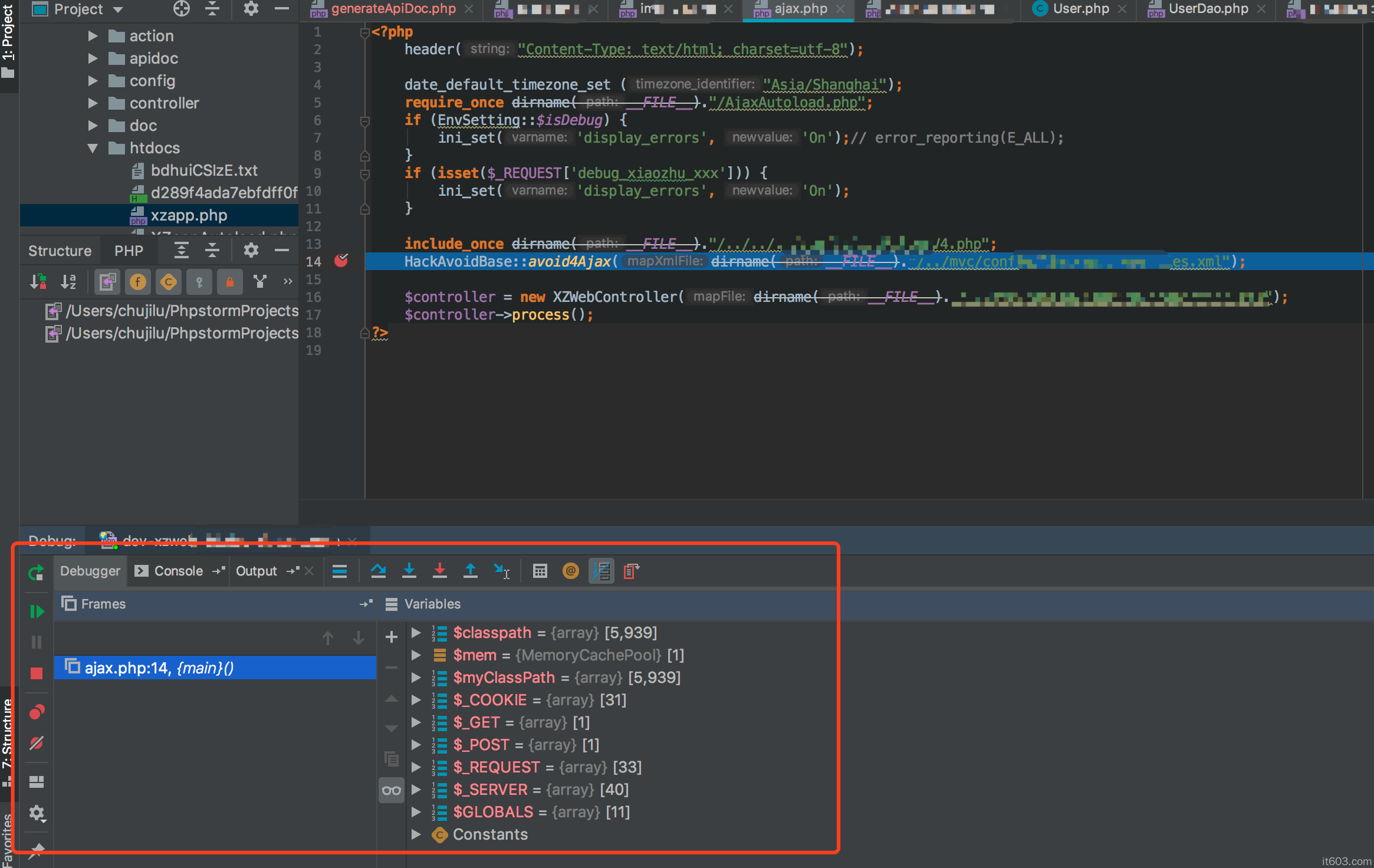Screen dimensions: 1374x868
Task: Switch to the User.php editor tab
Action: pyautogui.click(x=1080, y=9)
